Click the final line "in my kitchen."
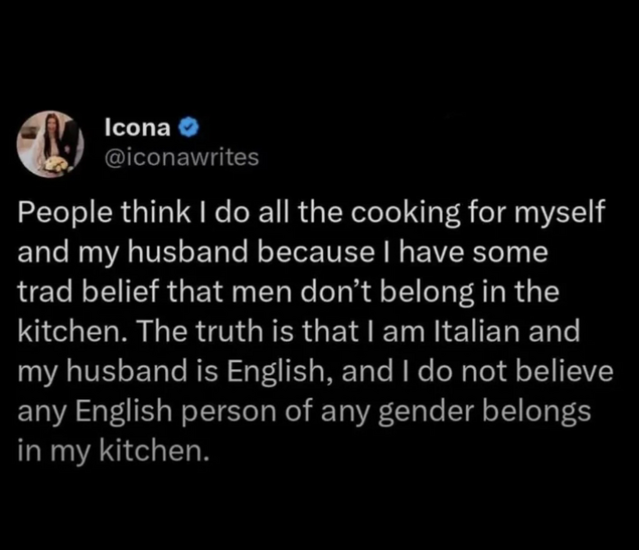Viewport: 639px width, 550px height. click(114, 449)
